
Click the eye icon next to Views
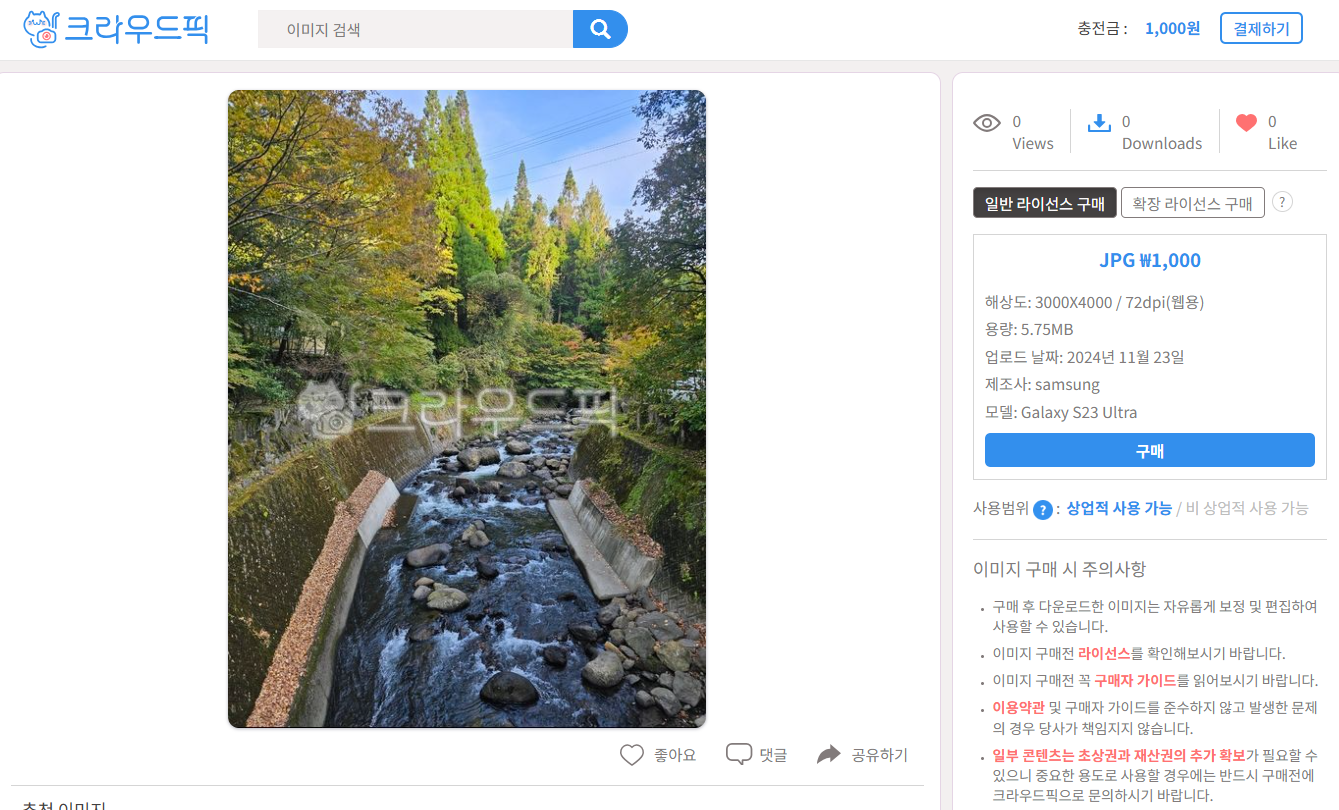click(x=986, y=122)
